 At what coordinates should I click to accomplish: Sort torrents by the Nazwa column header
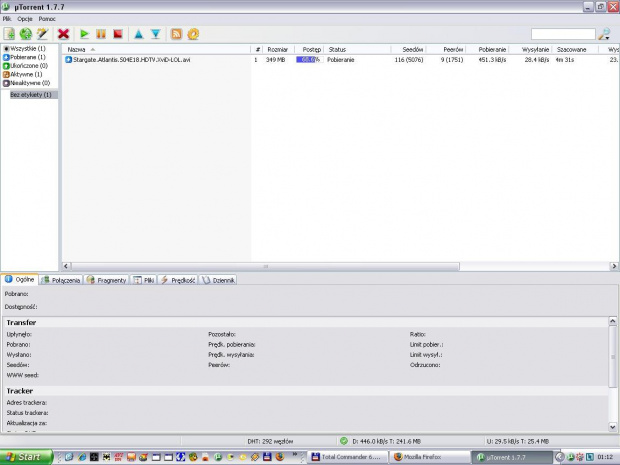point(157,49)
